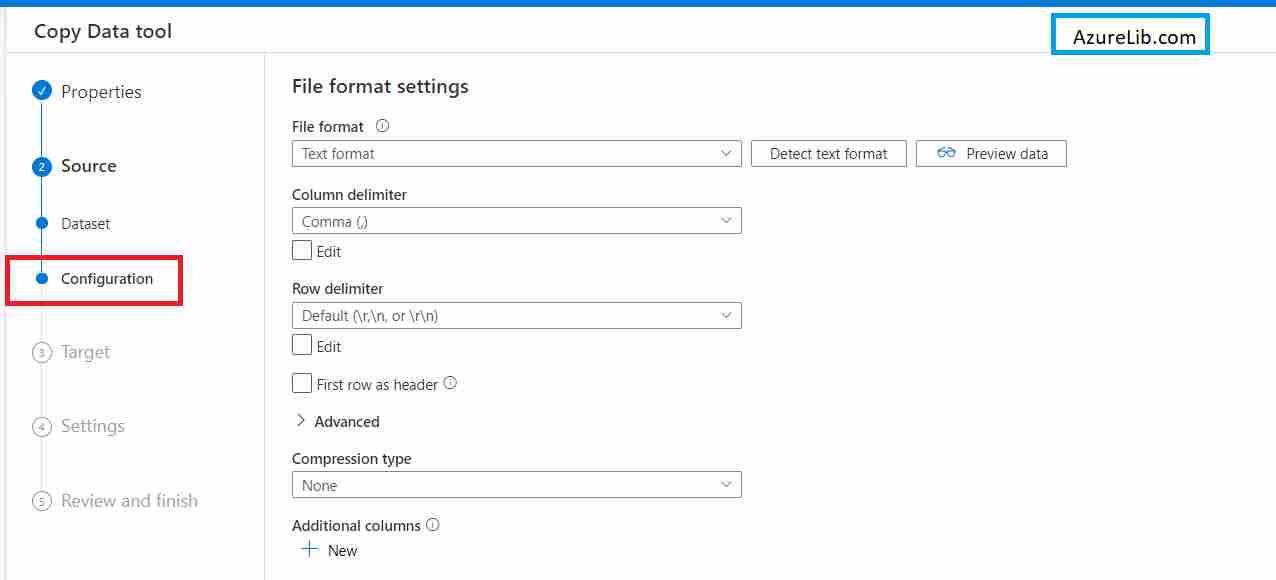This screenshot has height=580, width=1276.
Task: Click Preview data button
Action: 991,153
